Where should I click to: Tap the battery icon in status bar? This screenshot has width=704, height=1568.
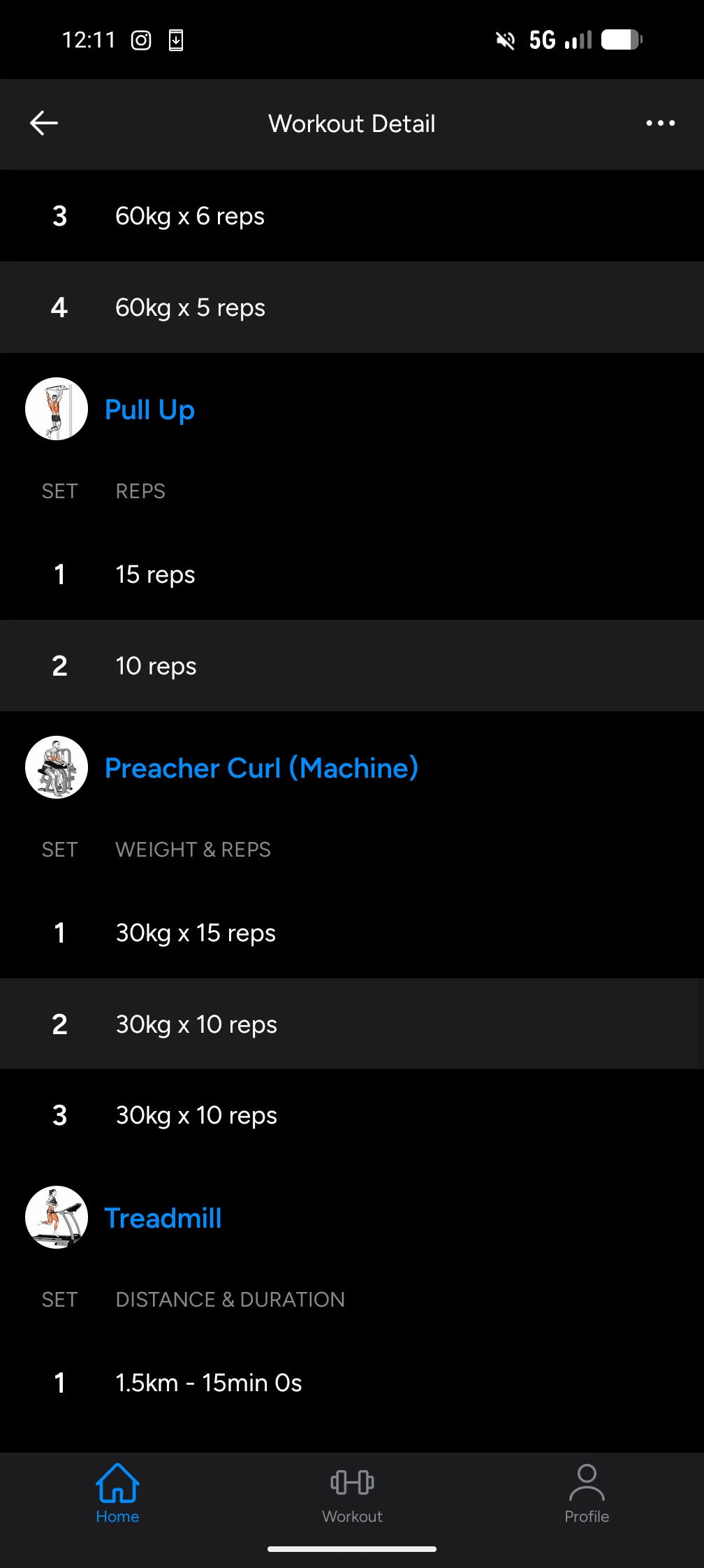(x=622, y=40)
